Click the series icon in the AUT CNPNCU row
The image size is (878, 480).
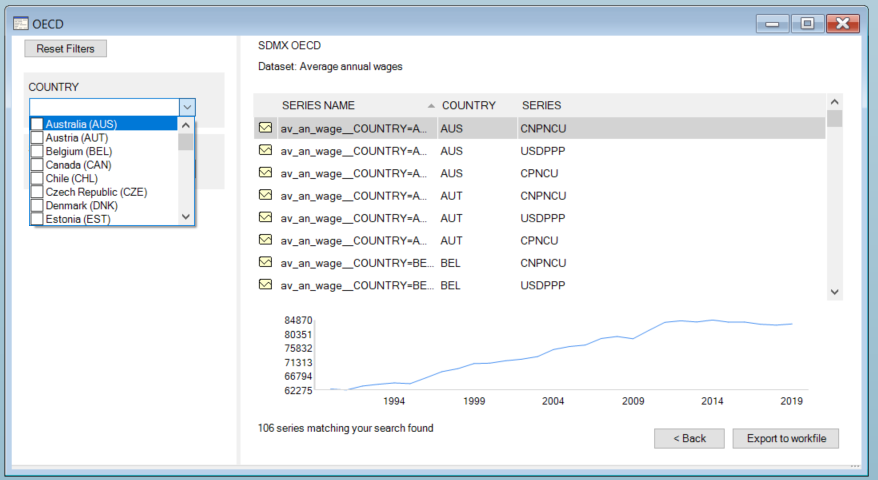265,195
